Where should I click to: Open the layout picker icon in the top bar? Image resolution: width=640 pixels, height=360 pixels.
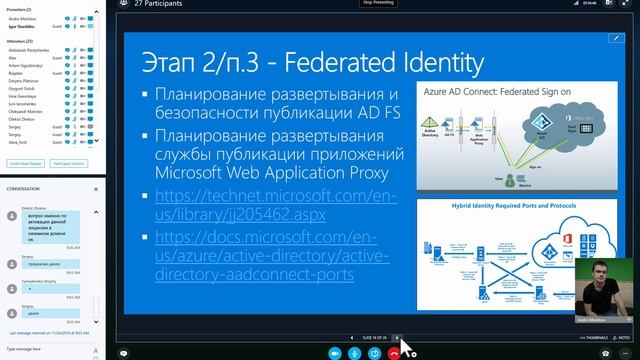[x=609, y=3]
